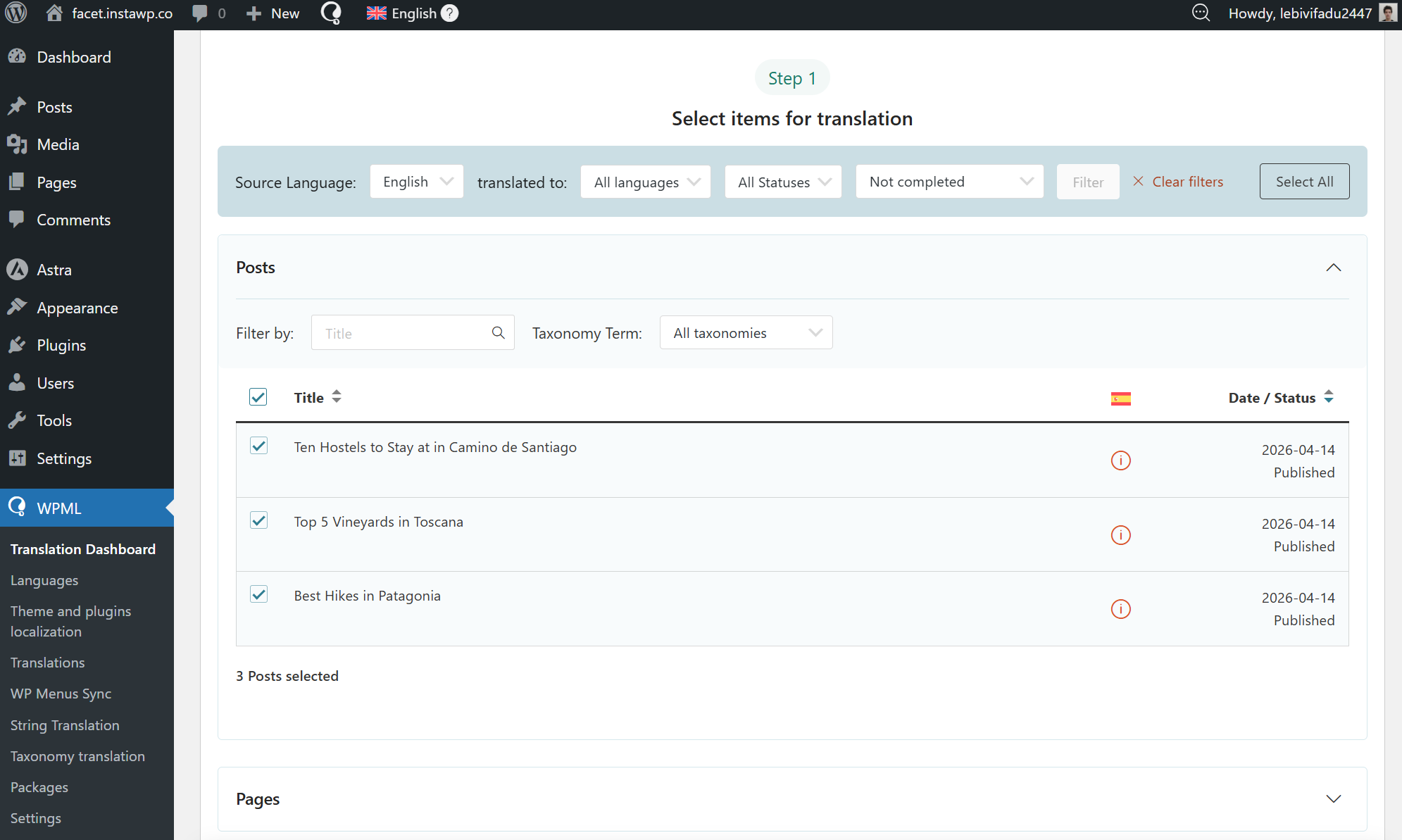This screenshot has height=840, width=1402.
Task: Click the help question mark beside English
Action: (x=449, y=13)
